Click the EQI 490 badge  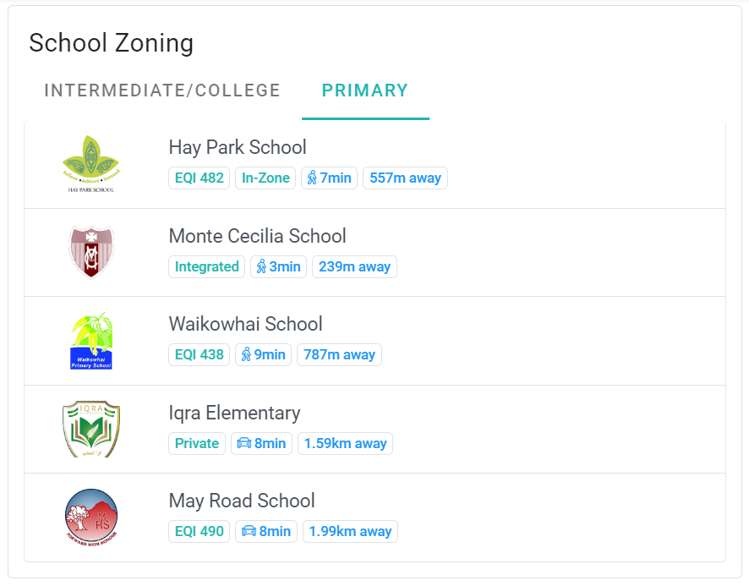[199, 531]
